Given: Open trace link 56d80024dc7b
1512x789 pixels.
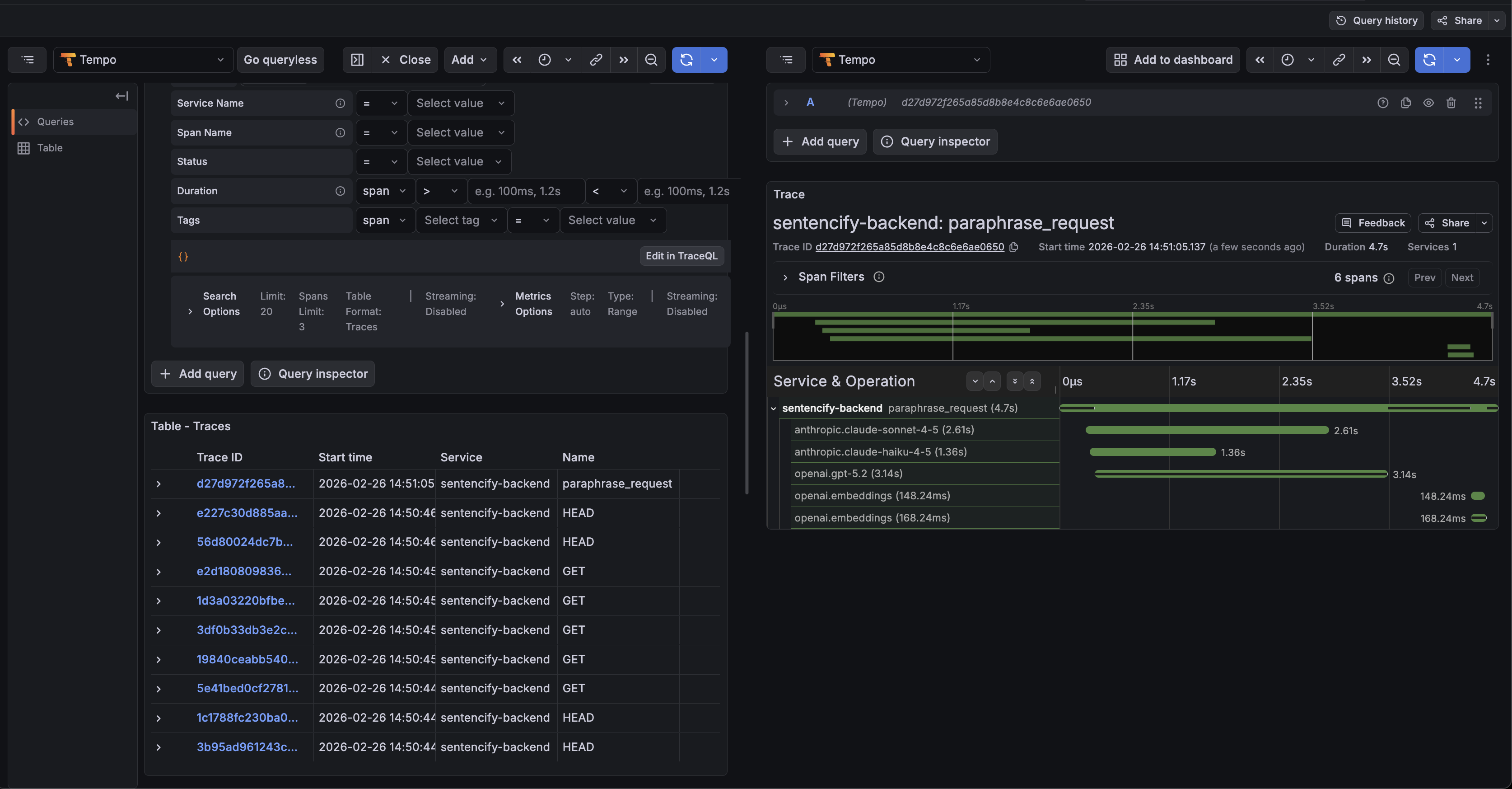Looking at the screenshot, I should pos(245,542).
